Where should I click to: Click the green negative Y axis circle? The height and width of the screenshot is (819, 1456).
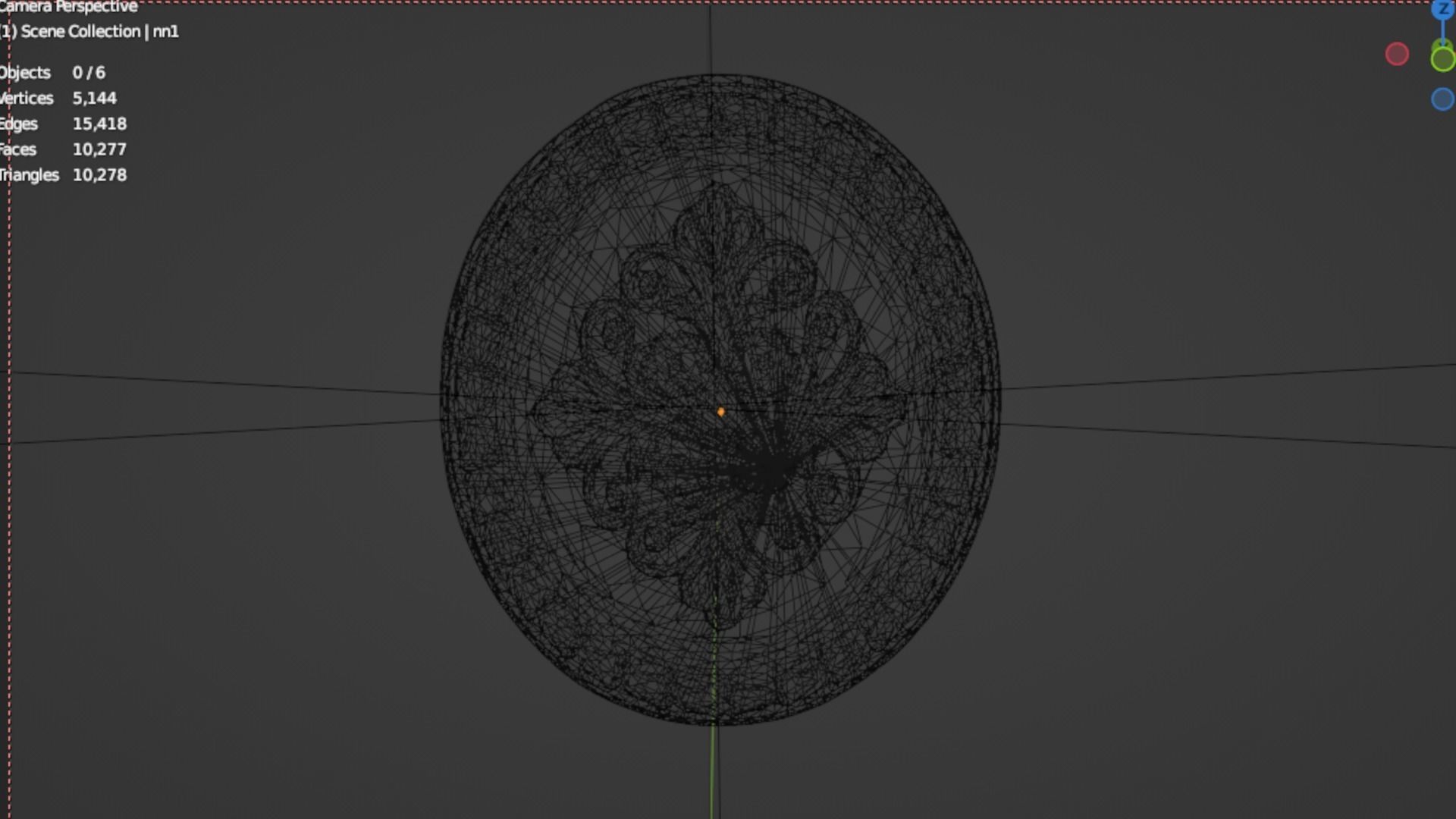coord(1442,59)
